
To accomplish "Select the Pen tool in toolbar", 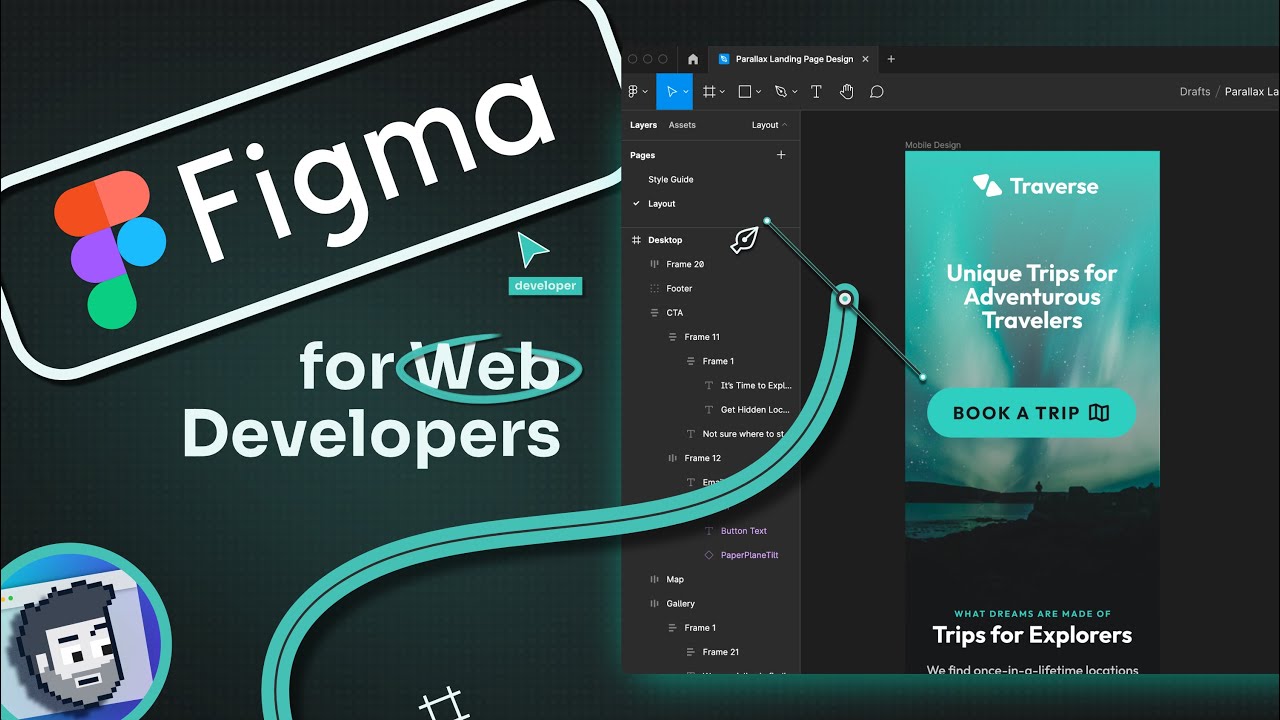I will click(781, 91).
